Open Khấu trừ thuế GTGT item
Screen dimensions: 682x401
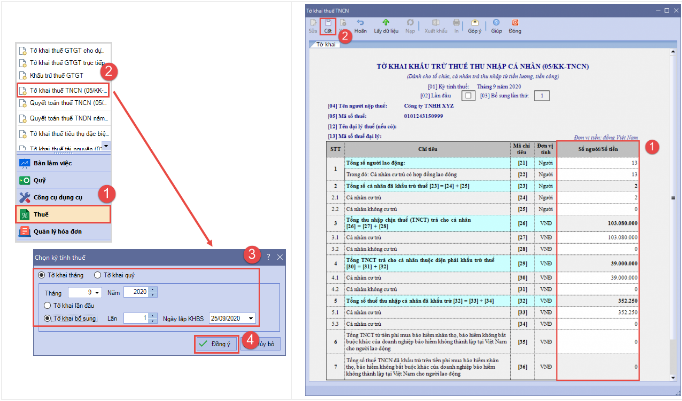51,76
